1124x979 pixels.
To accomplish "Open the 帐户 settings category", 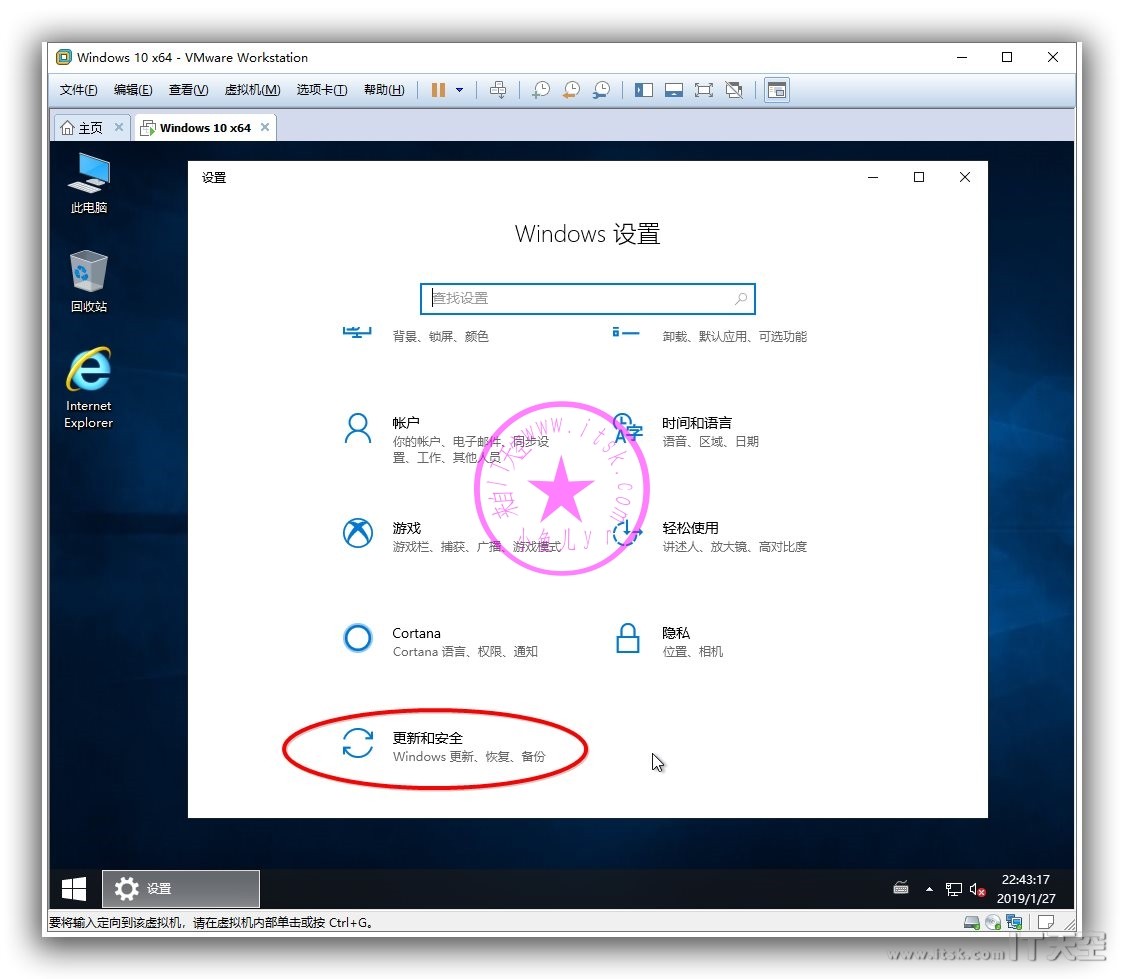I will [447, 439].
